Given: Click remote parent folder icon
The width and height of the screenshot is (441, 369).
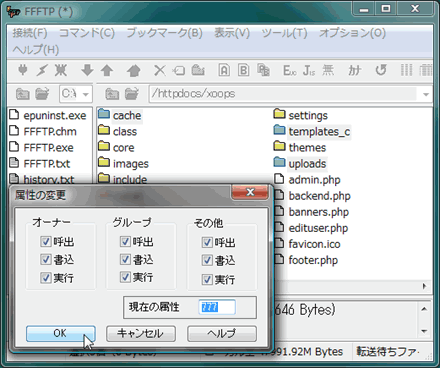Looking at the screenshot, I should pyautogui.click(x=112, y=94).
